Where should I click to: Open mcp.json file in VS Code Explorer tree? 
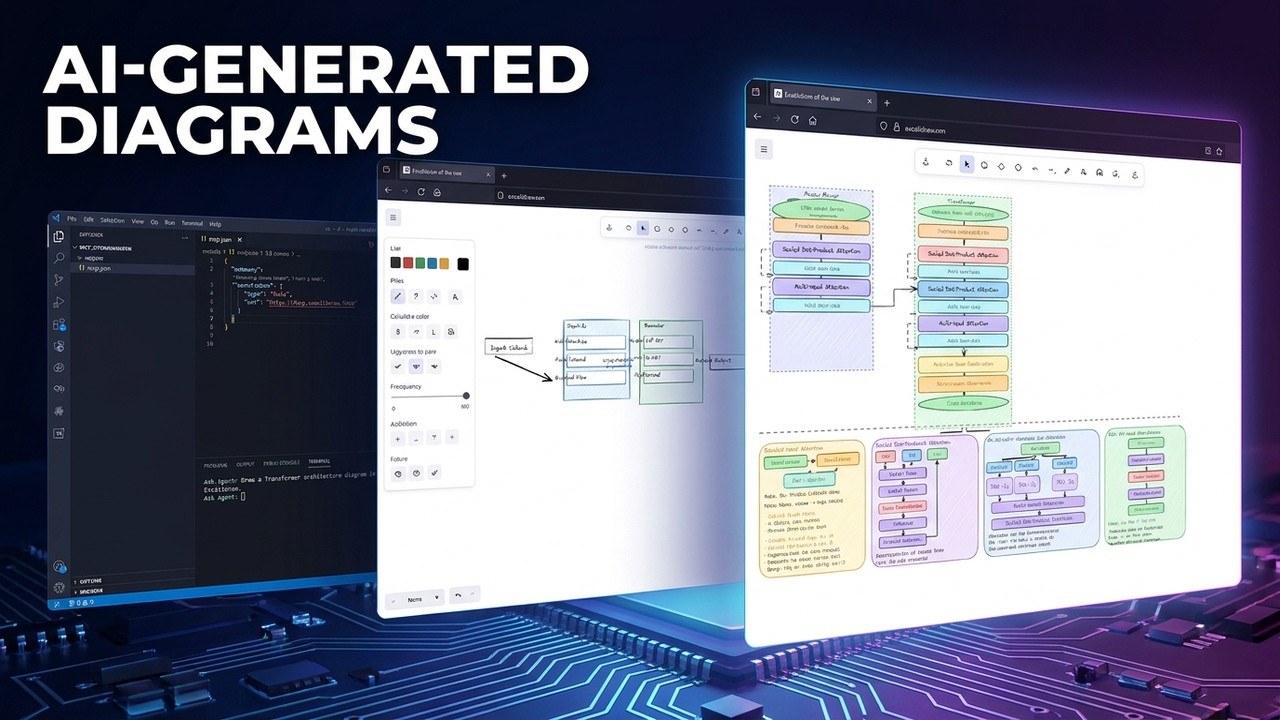tap(98, 268)
